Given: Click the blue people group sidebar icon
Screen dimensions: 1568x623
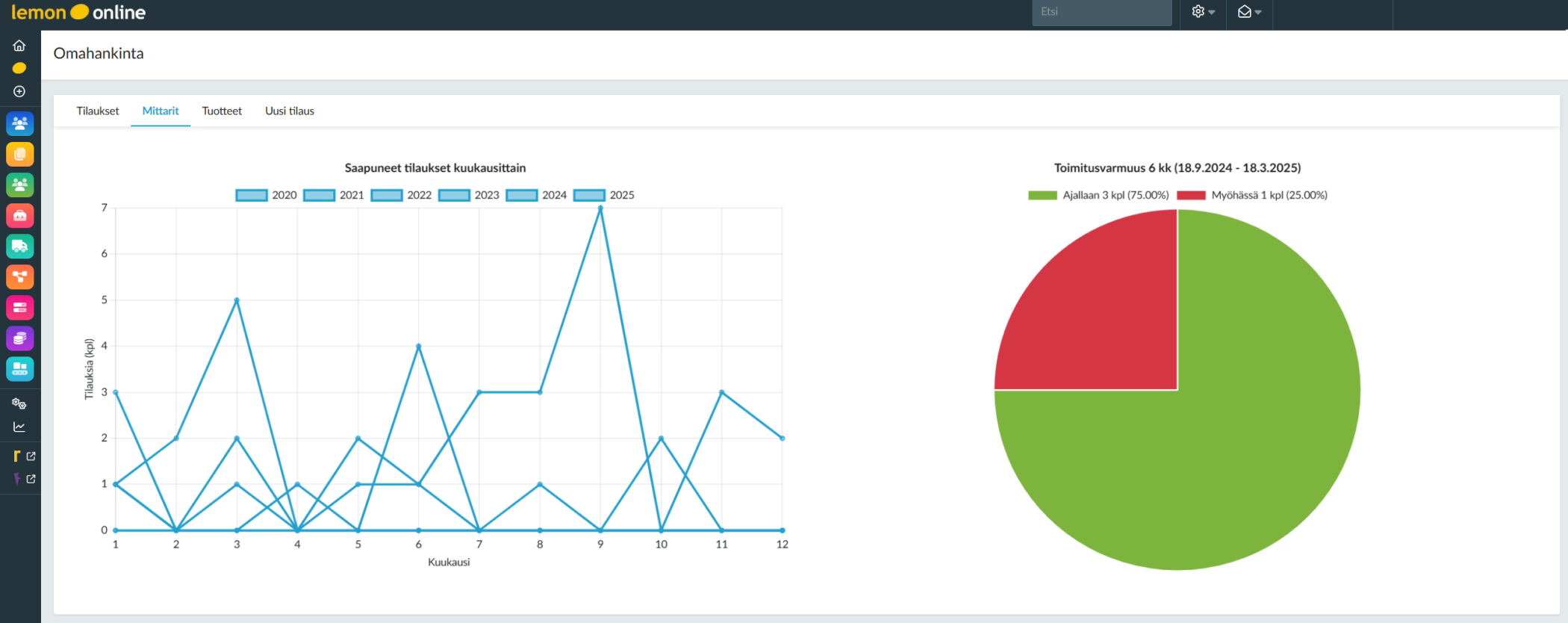Looking at the screenshot, I should pyautogui.click(x=20, y=123).
